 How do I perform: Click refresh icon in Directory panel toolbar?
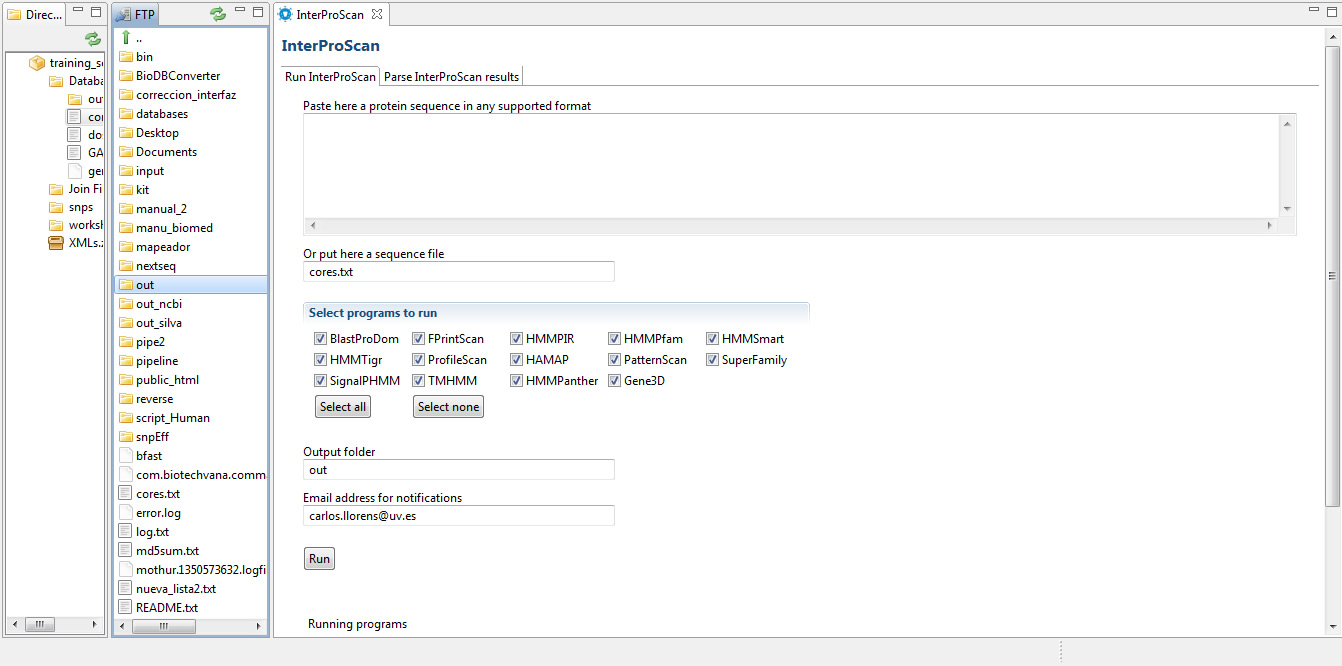pyautogui.click(x=93, y=39)
